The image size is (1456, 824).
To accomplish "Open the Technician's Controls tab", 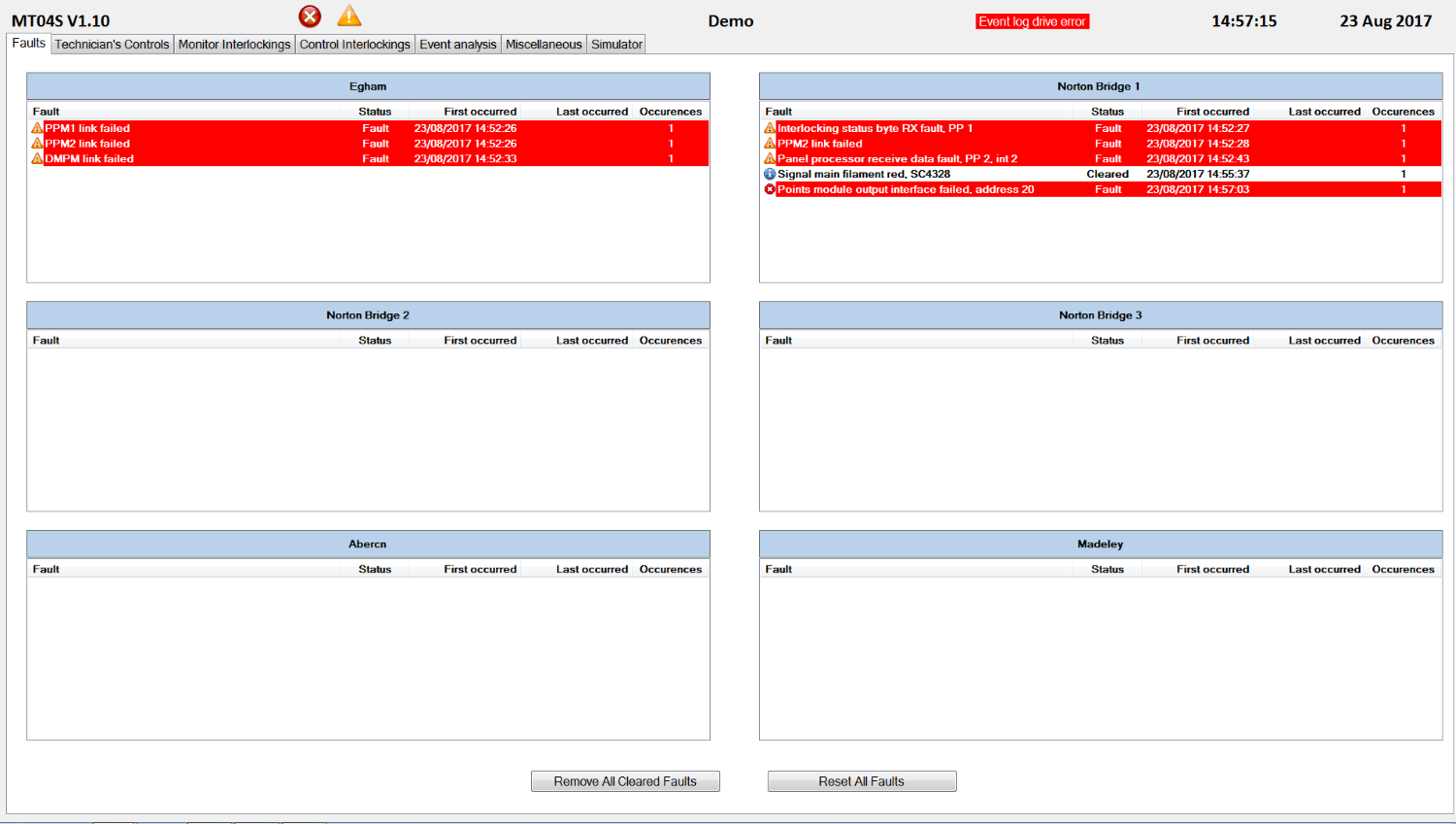I will click(x=112, y=45).
